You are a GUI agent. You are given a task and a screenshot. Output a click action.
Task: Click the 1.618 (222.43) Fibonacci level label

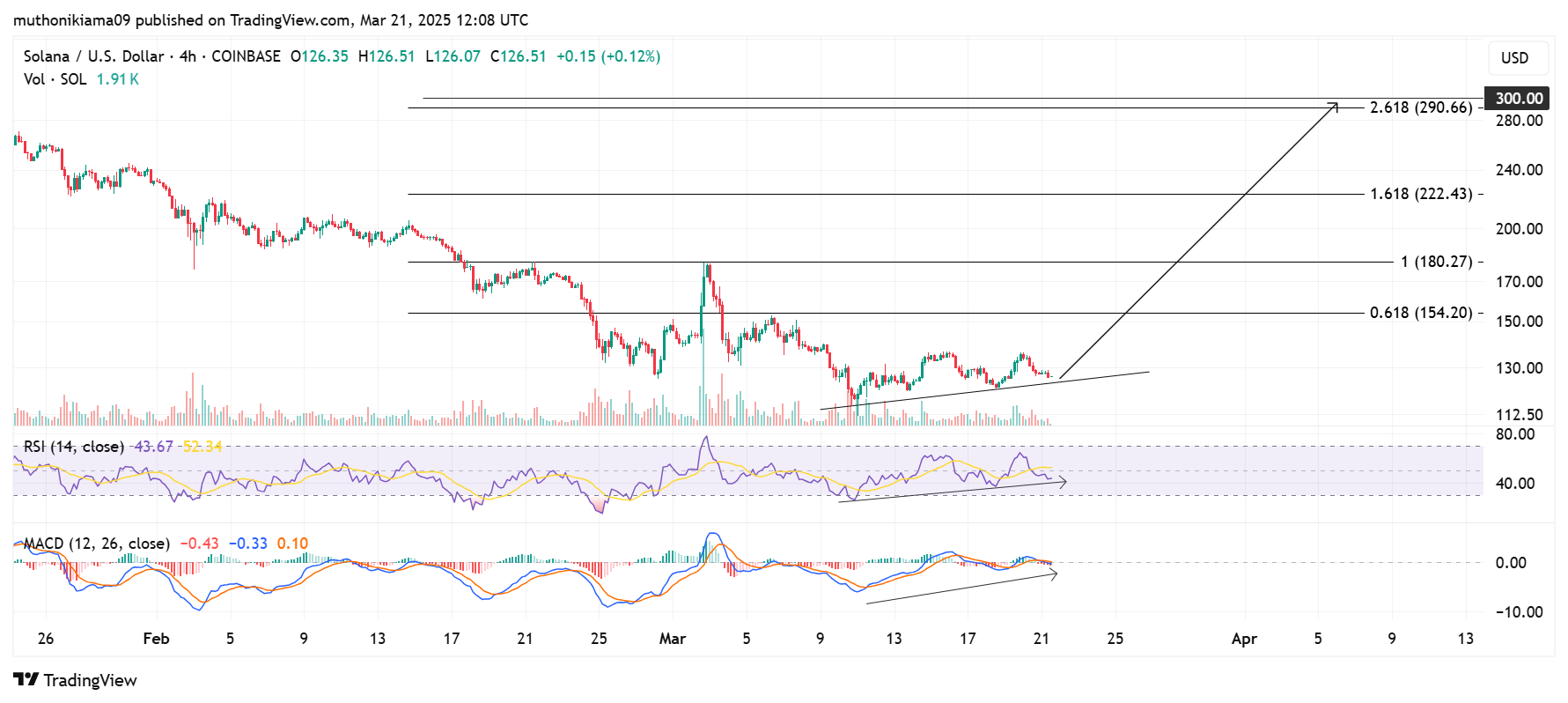1421,194
